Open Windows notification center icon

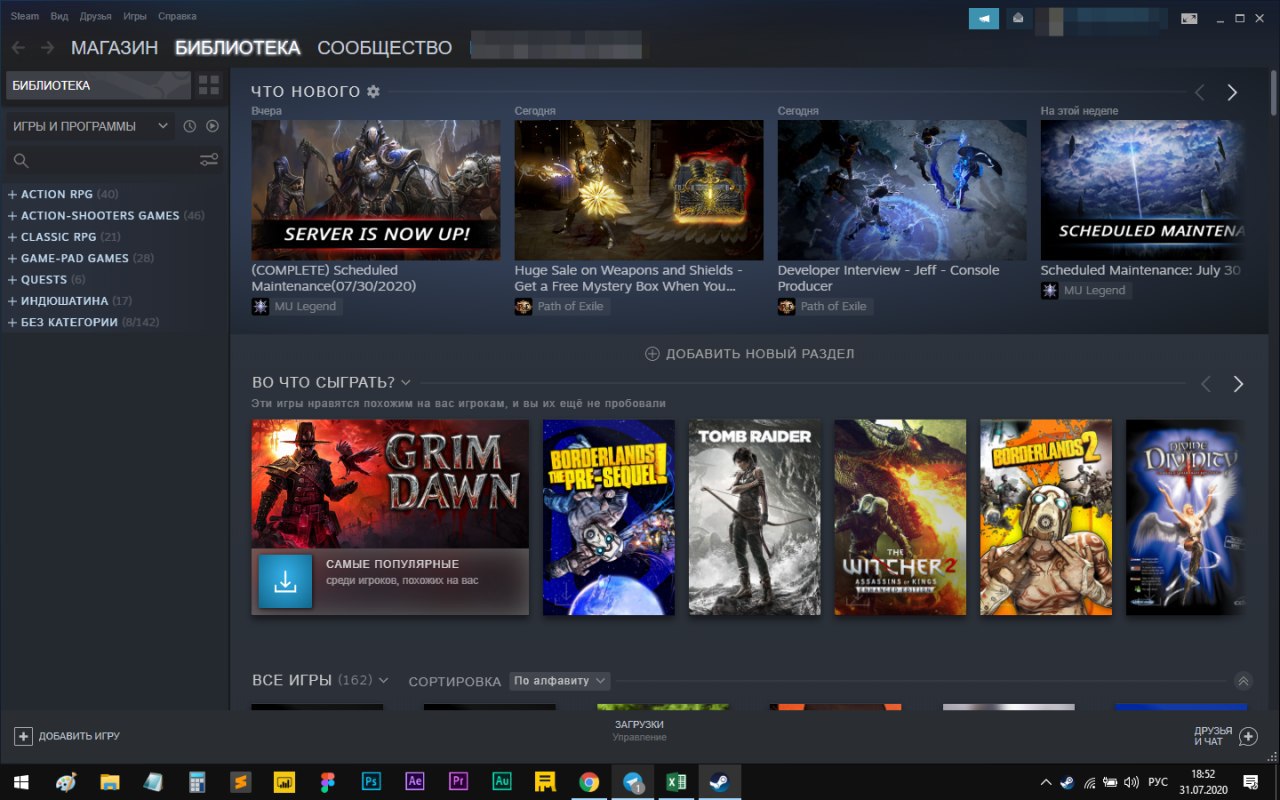pyautogui.click(x=1250, y=782)
